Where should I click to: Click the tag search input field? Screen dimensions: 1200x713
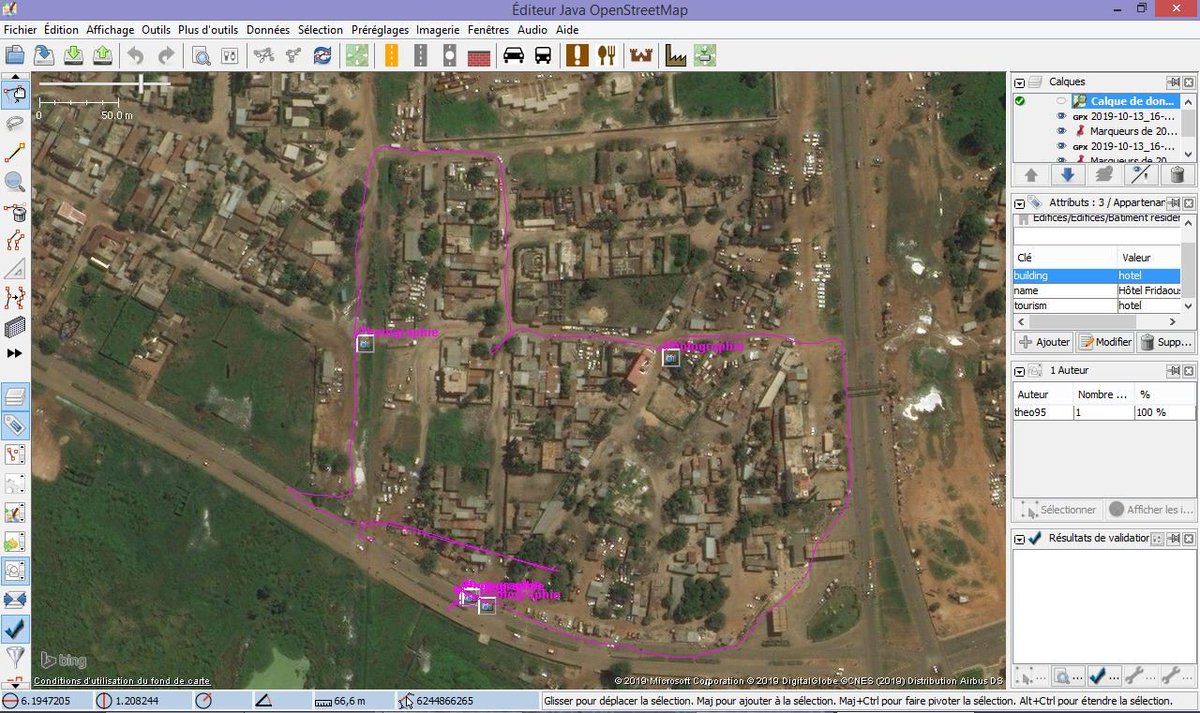point(1097,237)
